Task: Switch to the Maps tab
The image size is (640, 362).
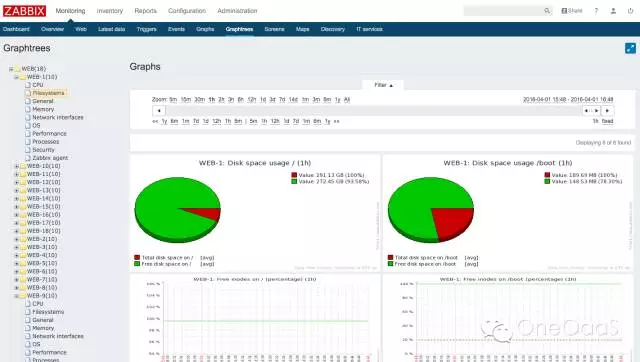Action: click(x=302, y=29)
